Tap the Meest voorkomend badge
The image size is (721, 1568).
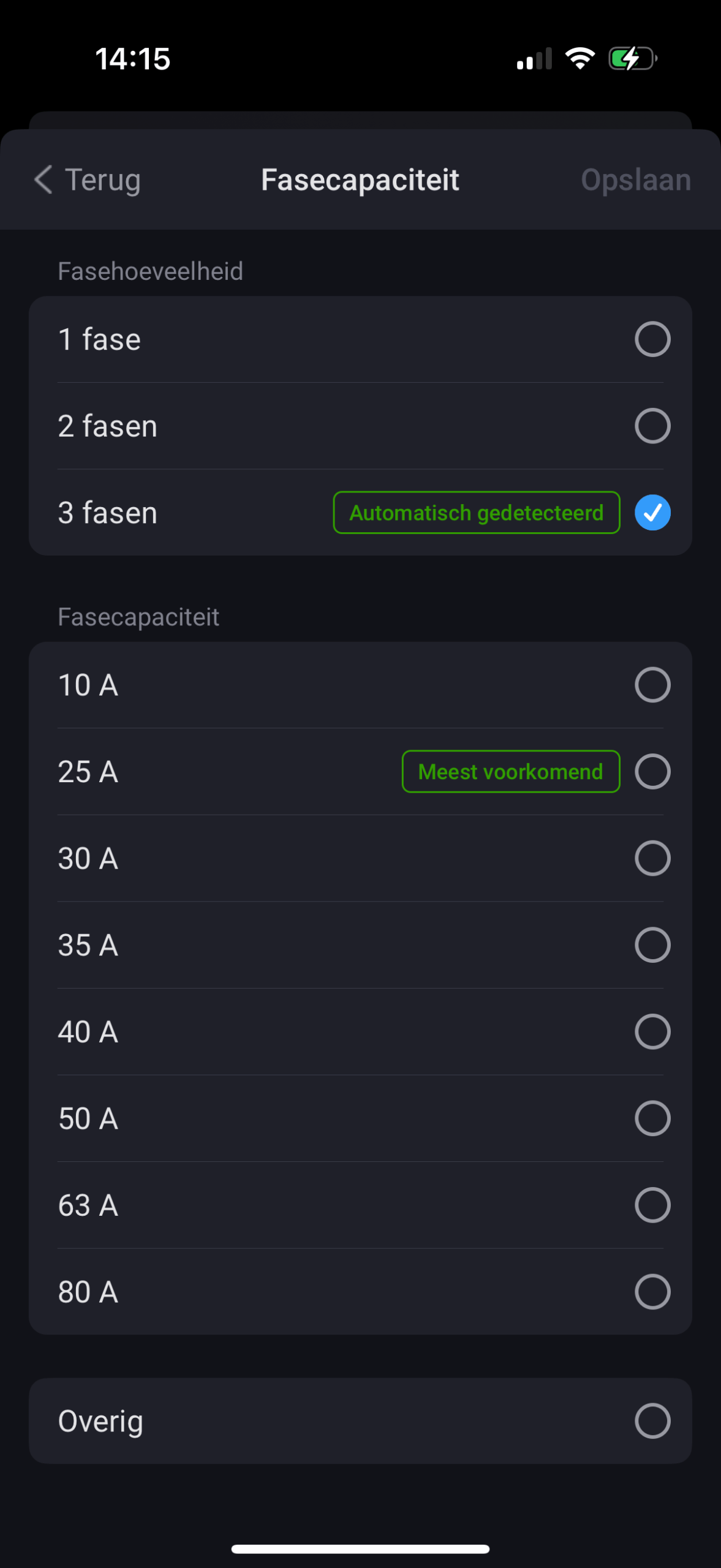pyautogui.click(x=510, y=772)
